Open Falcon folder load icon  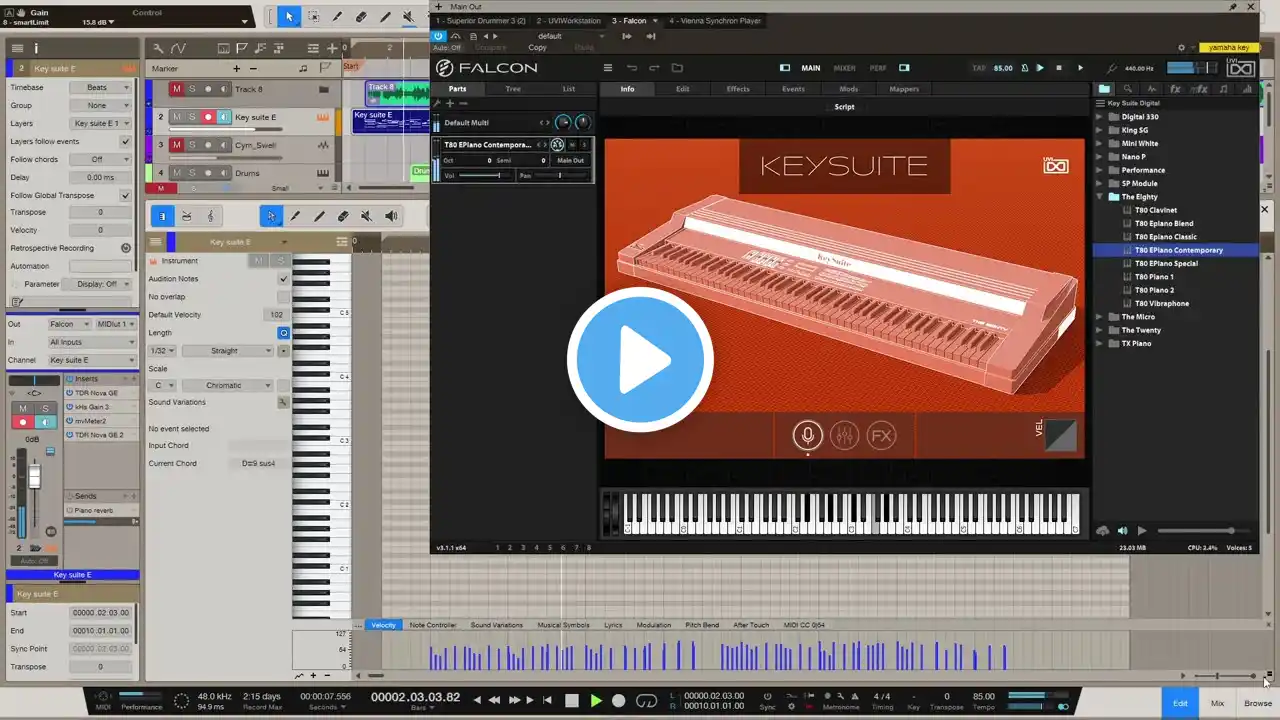(677, 68)
